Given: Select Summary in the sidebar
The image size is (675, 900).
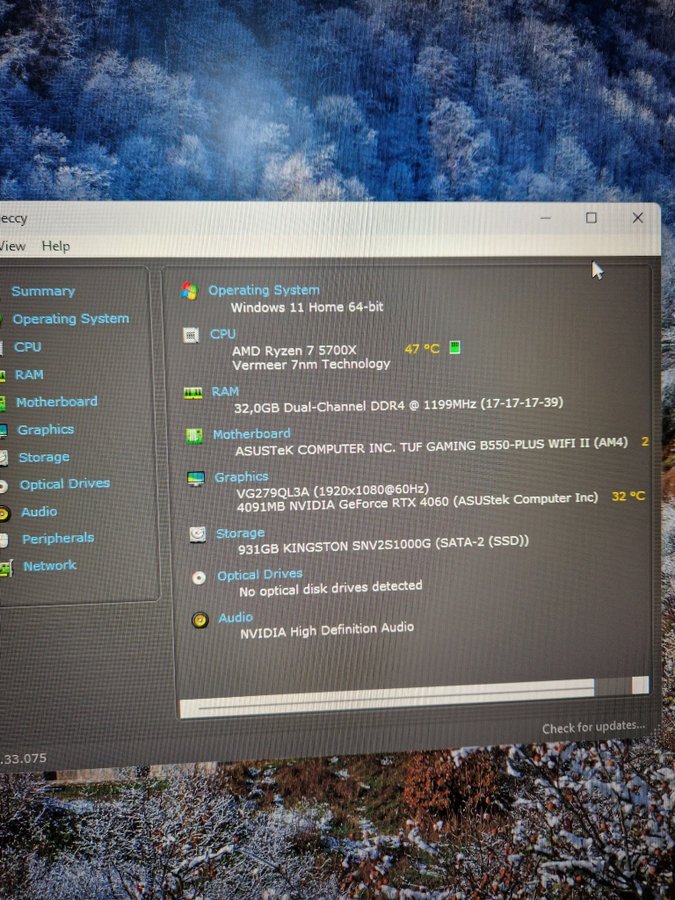Looking at the screenshot, I should tap(43, 291).
